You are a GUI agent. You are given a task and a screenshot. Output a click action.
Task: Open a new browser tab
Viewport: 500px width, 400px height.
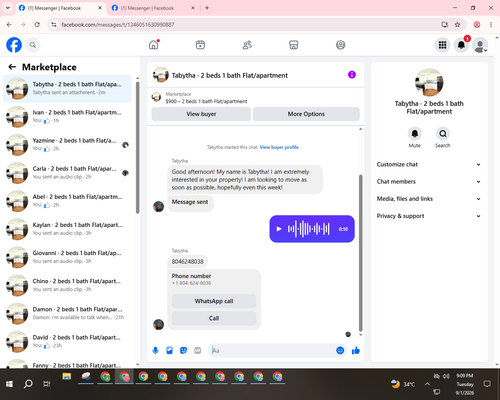(207, 8)
